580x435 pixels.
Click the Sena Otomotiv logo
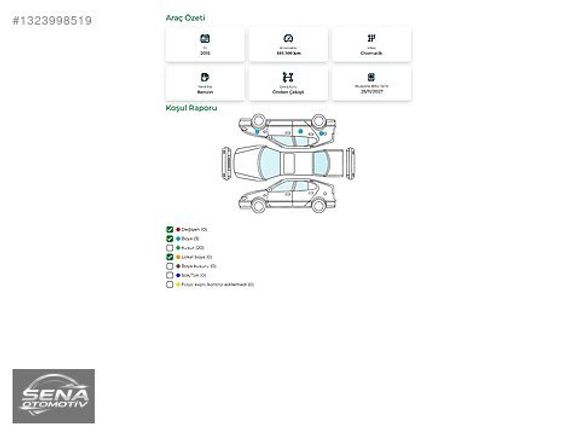[54, 396]
